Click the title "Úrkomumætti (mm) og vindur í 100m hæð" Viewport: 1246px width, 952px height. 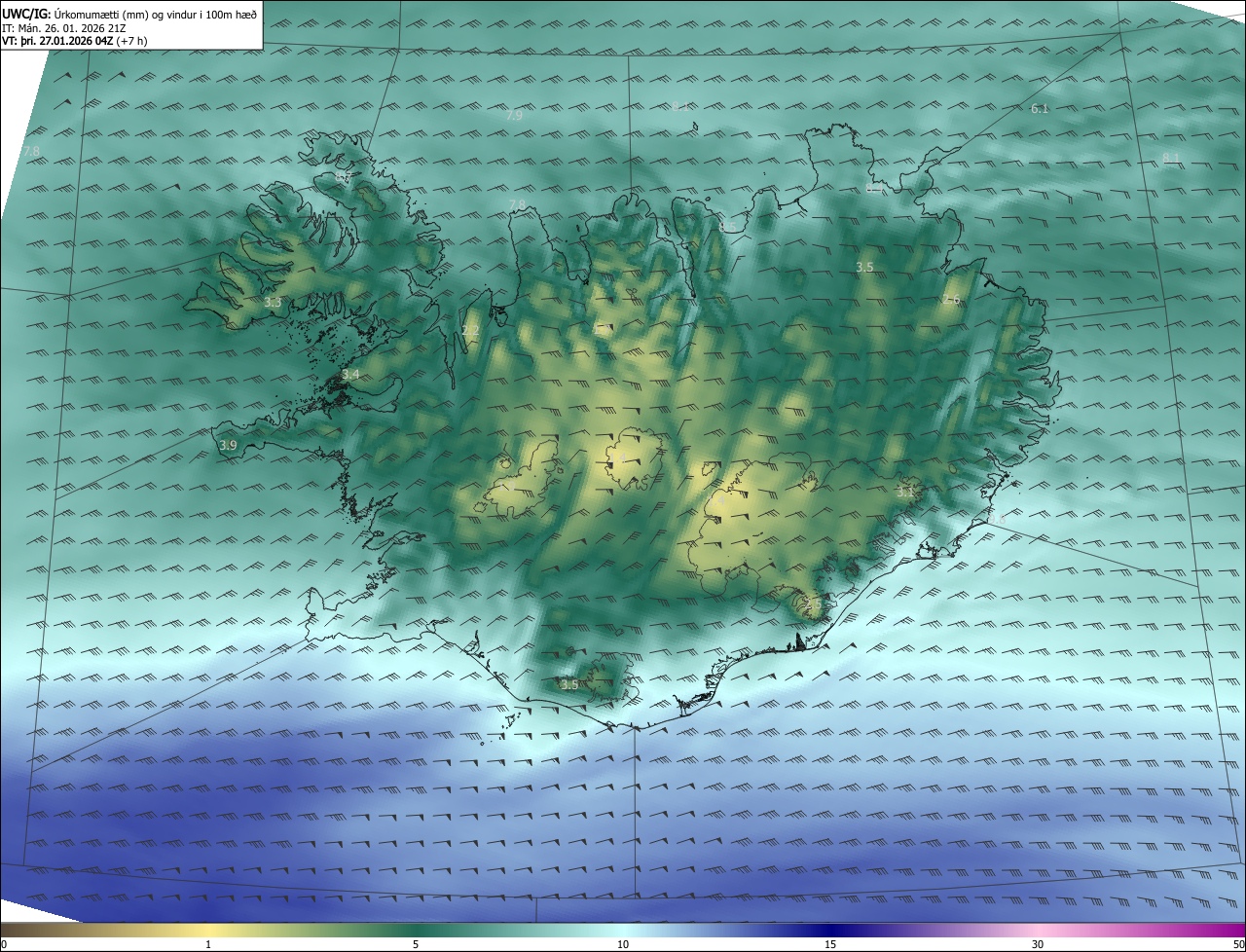click(x=156, y=13)
